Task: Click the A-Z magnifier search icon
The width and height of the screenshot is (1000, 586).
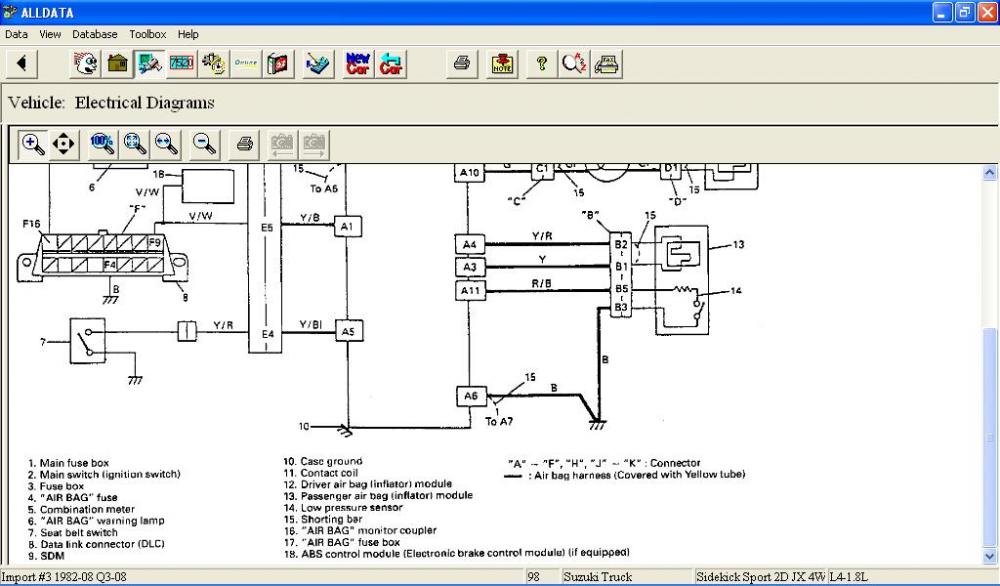Action: [x=574, y=63]
